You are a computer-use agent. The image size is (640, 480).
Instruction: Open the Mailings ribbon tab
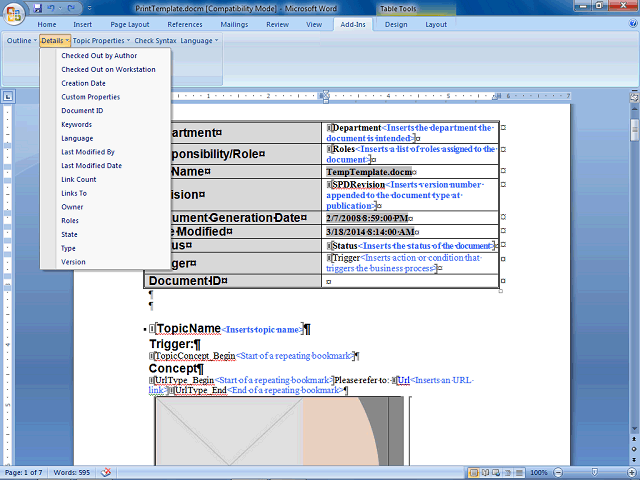tap(234, 24)
